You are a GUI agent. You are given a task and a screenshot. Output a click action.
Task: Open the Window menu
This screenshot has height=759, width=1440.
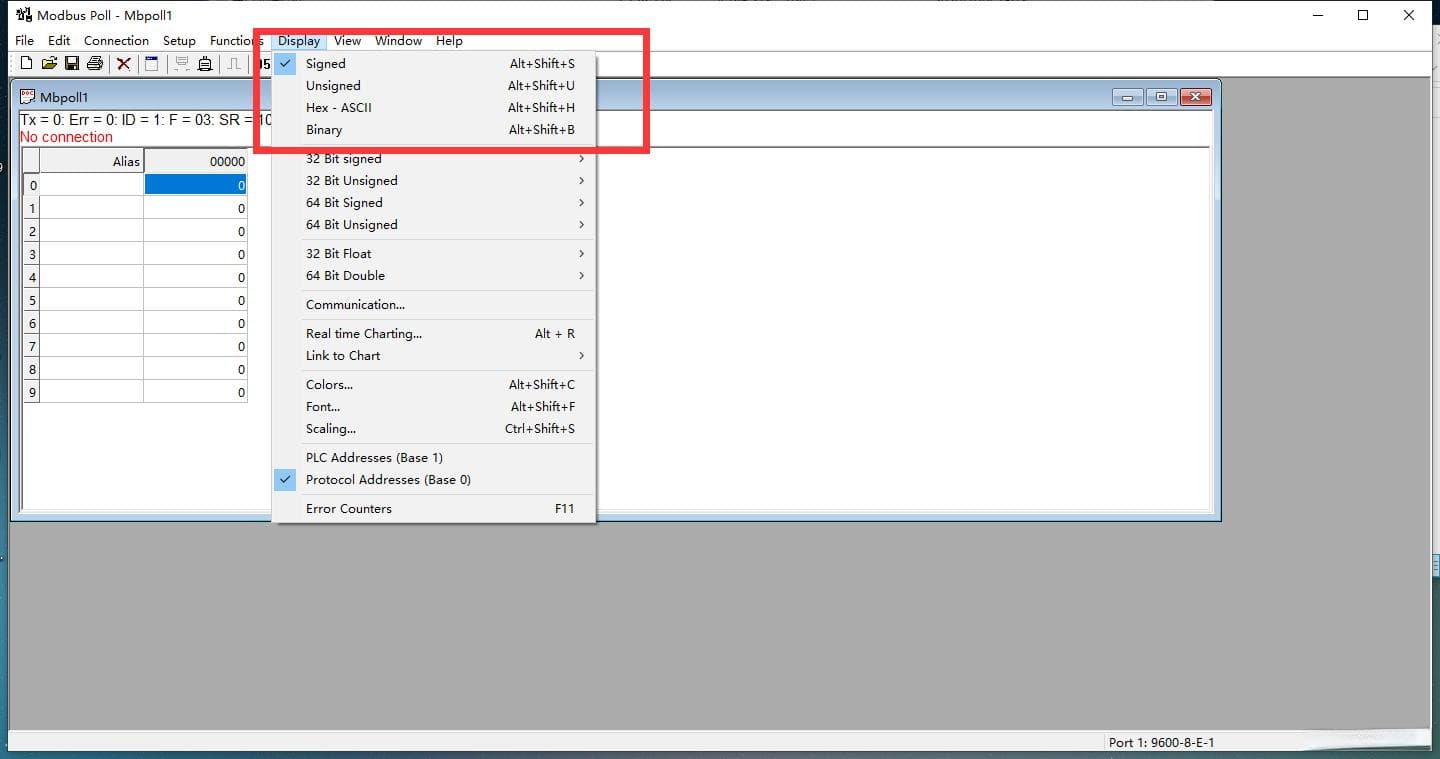(398, 41)
